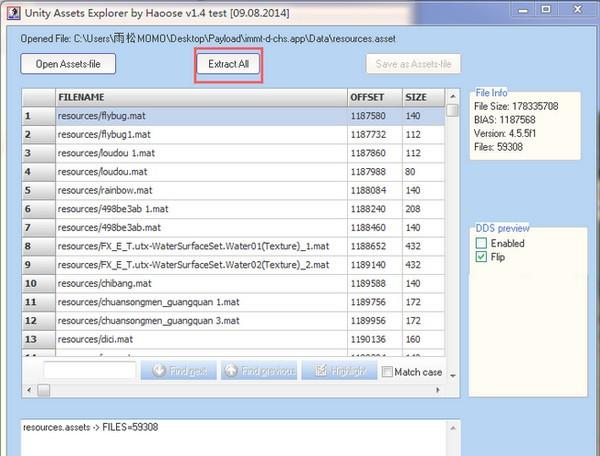Screen dimensions: 600x456
Task: Select the WaterSurfaceSet.Water01(Texture)_1.mat row
Action: click(x=233, y=246)
